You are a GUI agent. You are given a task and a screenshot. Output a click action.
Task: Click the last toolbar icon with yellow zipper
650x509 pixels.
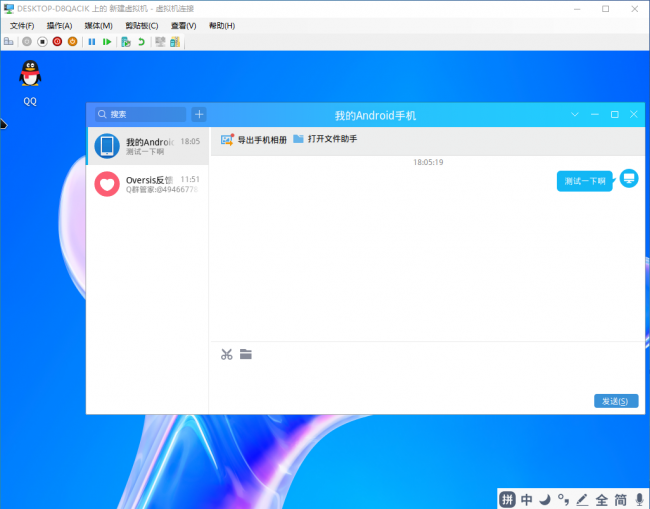(x=175, y=41)
